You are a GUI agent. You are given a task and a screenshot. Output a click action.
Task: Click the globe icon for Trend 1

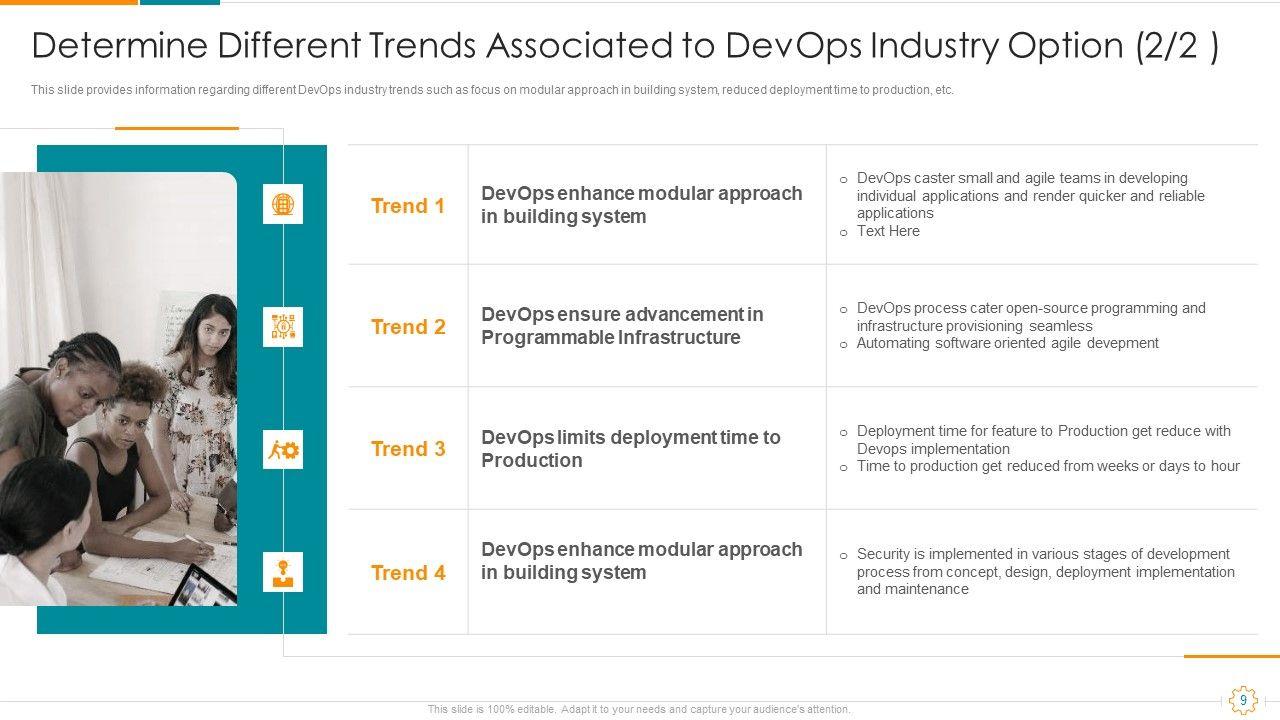(x=283, y=204)
